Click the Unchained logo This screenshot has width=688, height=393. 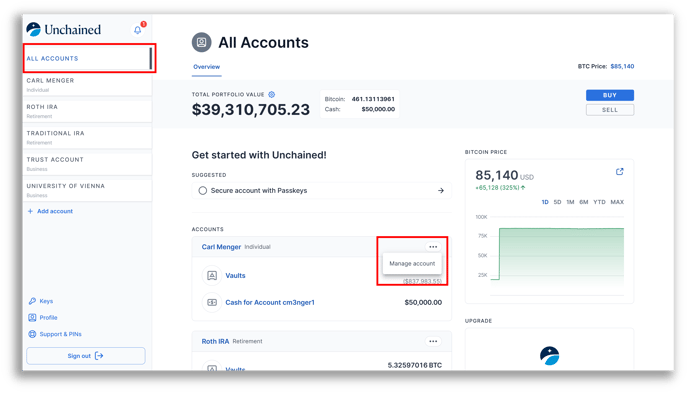(64, 29)
